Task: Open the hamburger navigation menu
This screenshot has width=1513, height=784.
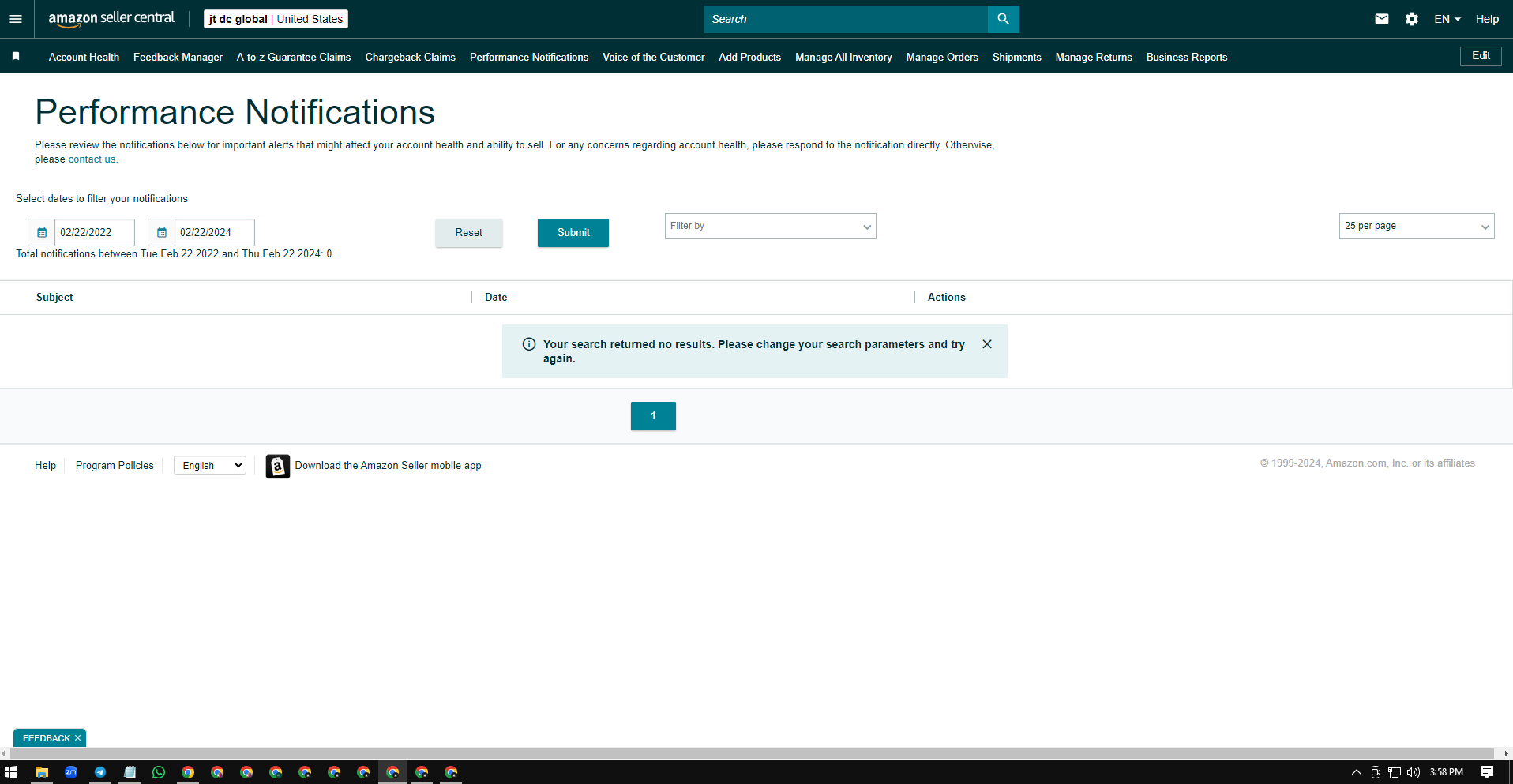Action: [16, 19]
